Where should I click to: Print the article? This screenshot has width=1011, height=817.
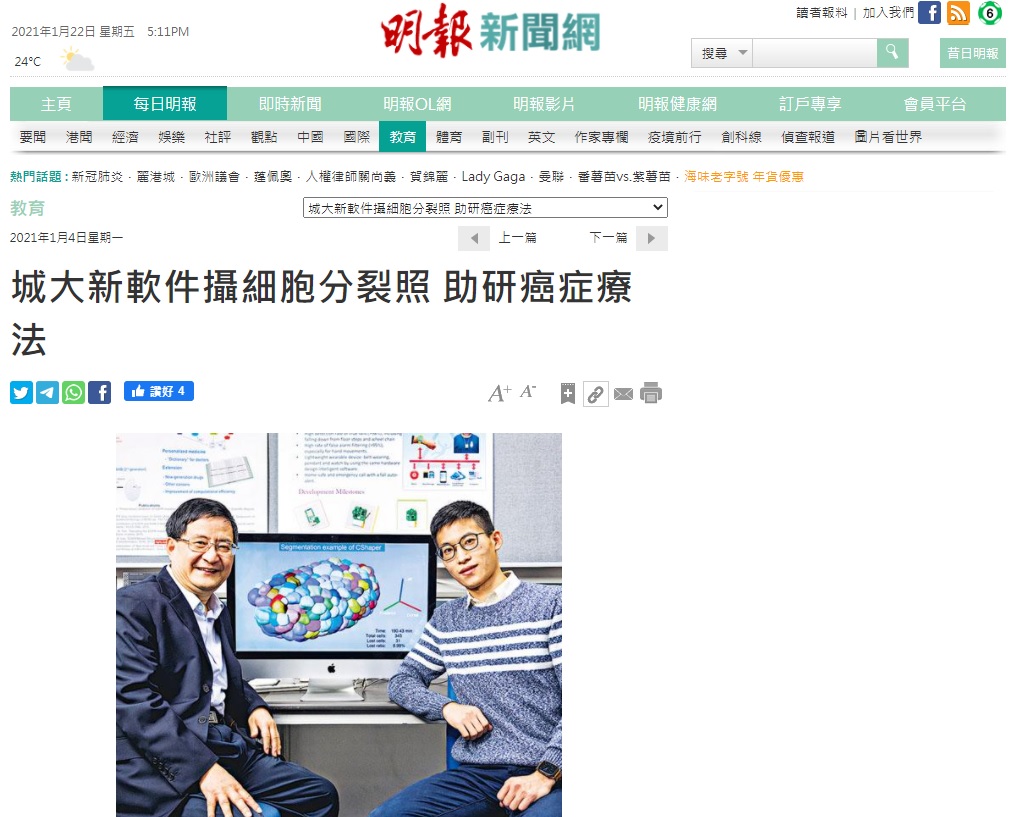click(x=651, y=393)
